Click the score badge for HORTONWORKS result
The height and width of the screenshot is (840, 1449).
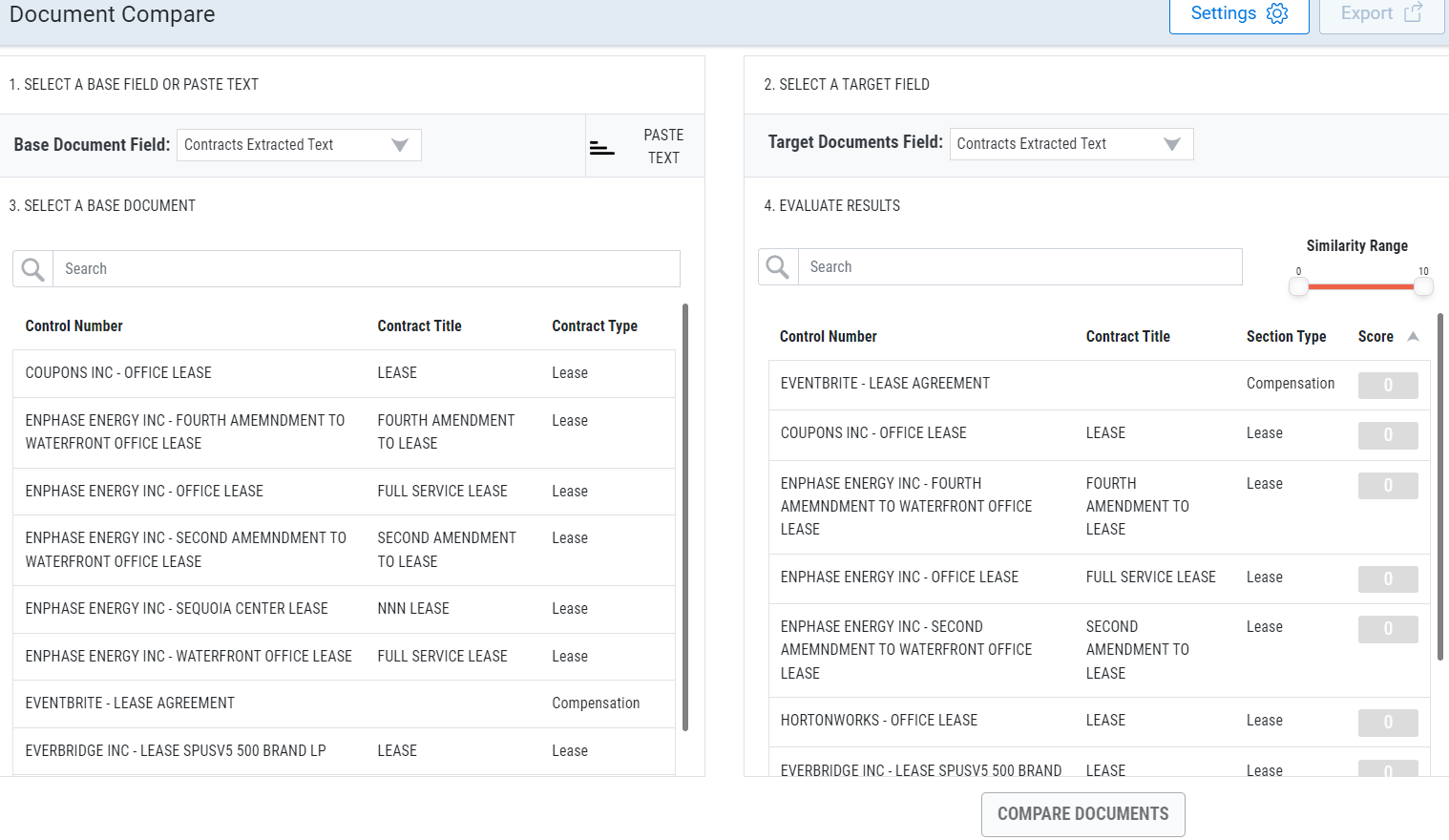[1388, 723]
